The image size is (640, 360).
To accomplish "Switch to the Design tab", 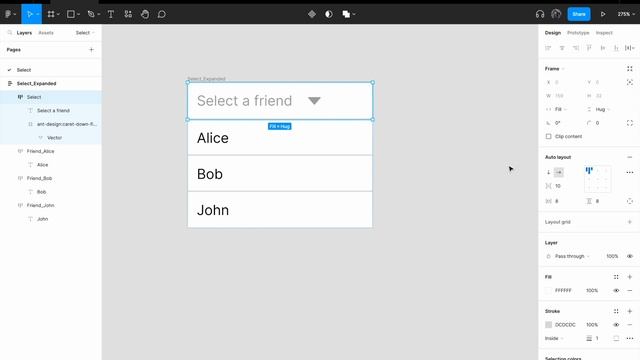I will pyautogui.click(x=553, y=33).
